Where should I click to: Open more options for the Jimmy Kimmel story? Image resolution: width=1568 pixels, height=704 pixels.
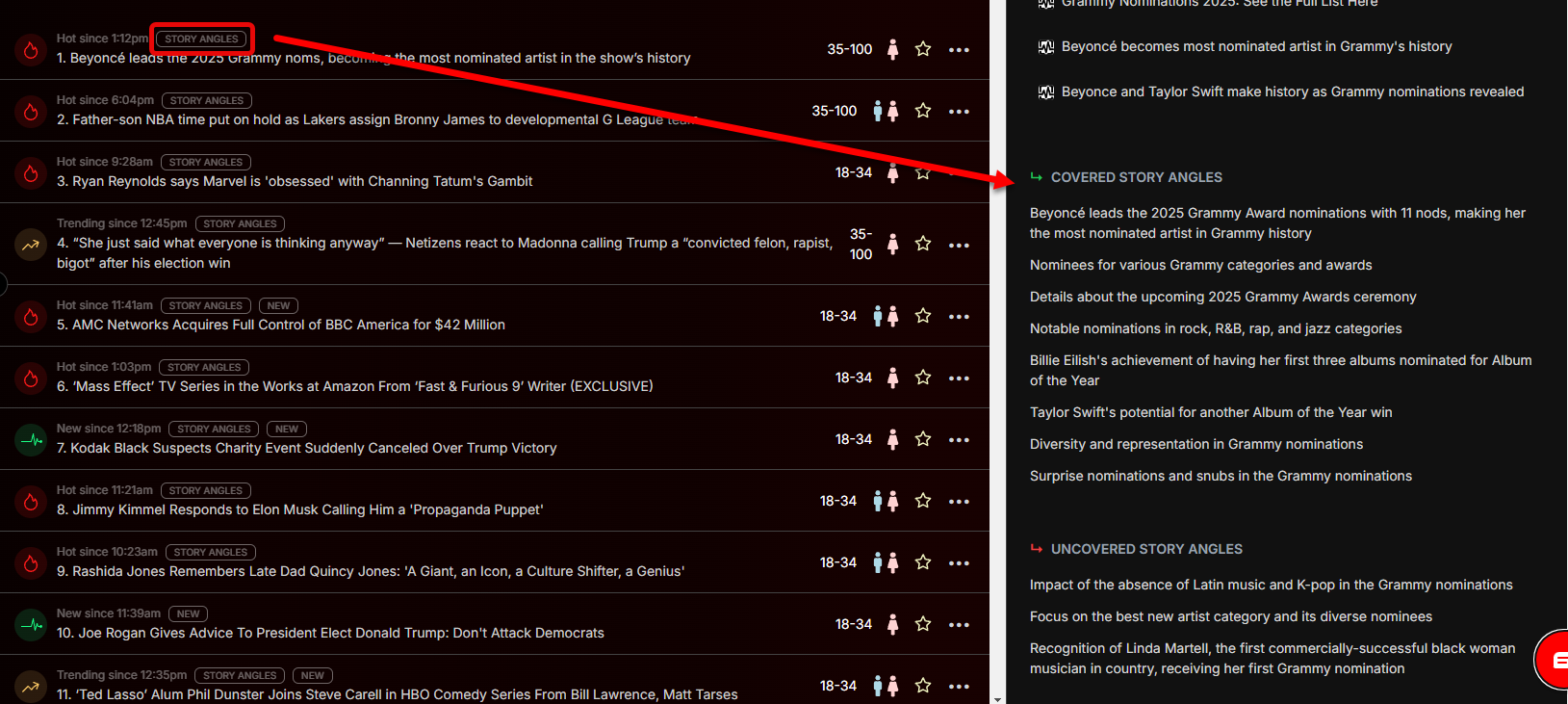[959, 502]
